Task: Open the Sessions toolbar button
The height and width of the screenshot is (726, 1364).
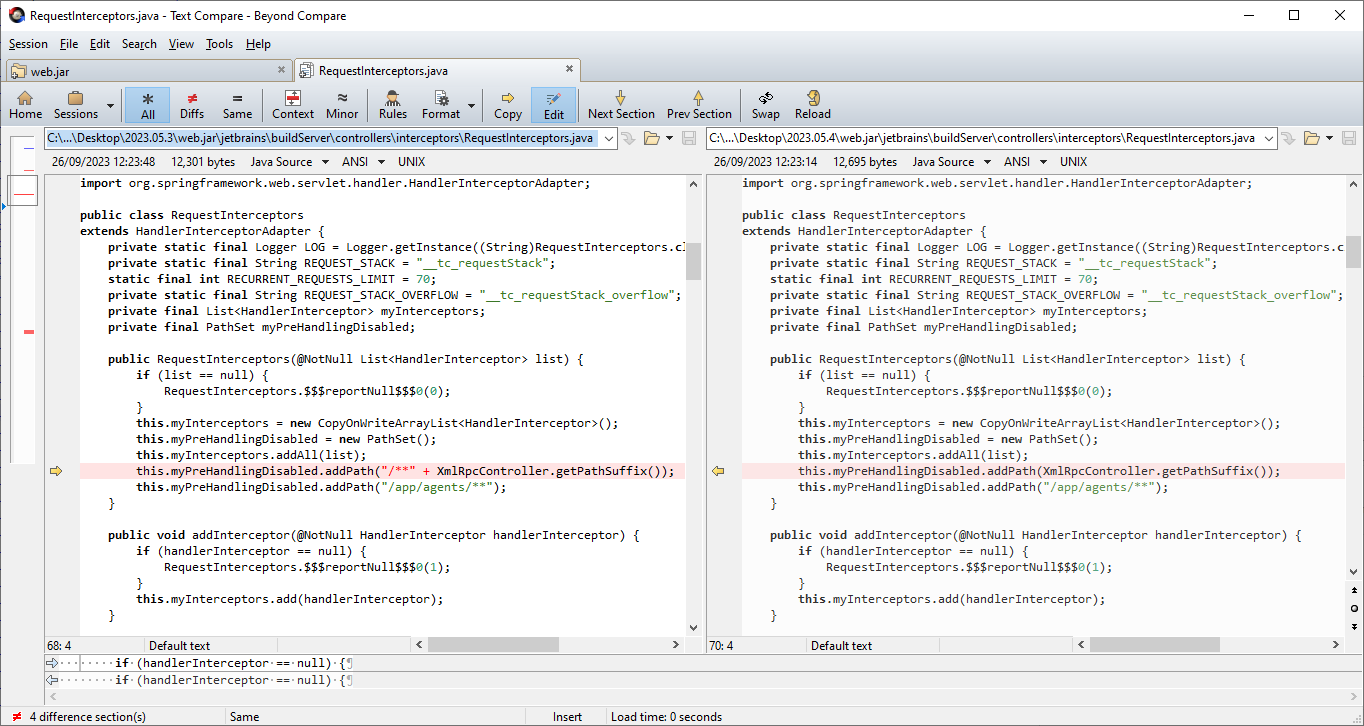Action: point(76,105)
